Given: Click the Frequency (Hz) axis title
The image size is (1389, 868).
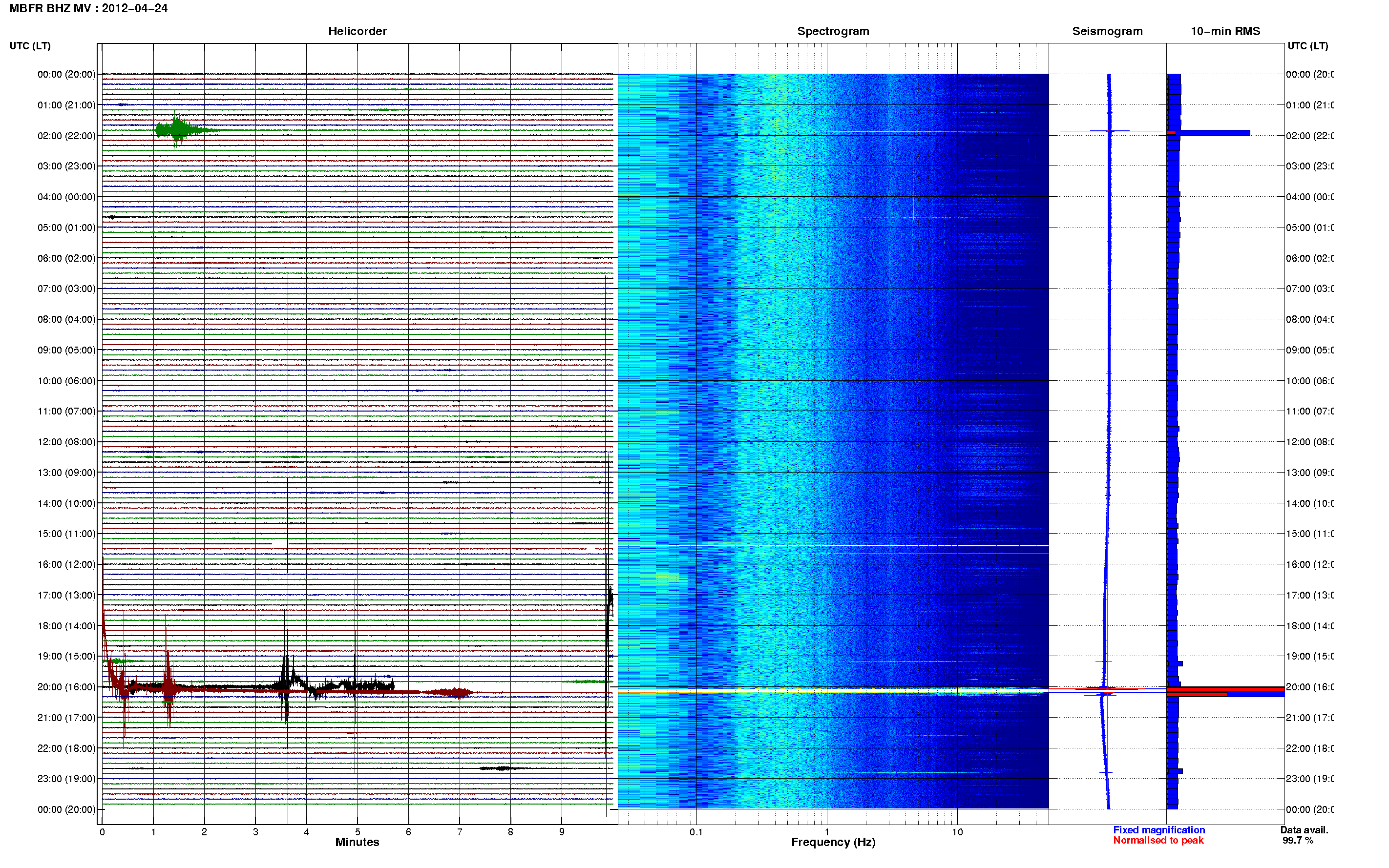Looking at the screenshot, I should pos(833,842).
